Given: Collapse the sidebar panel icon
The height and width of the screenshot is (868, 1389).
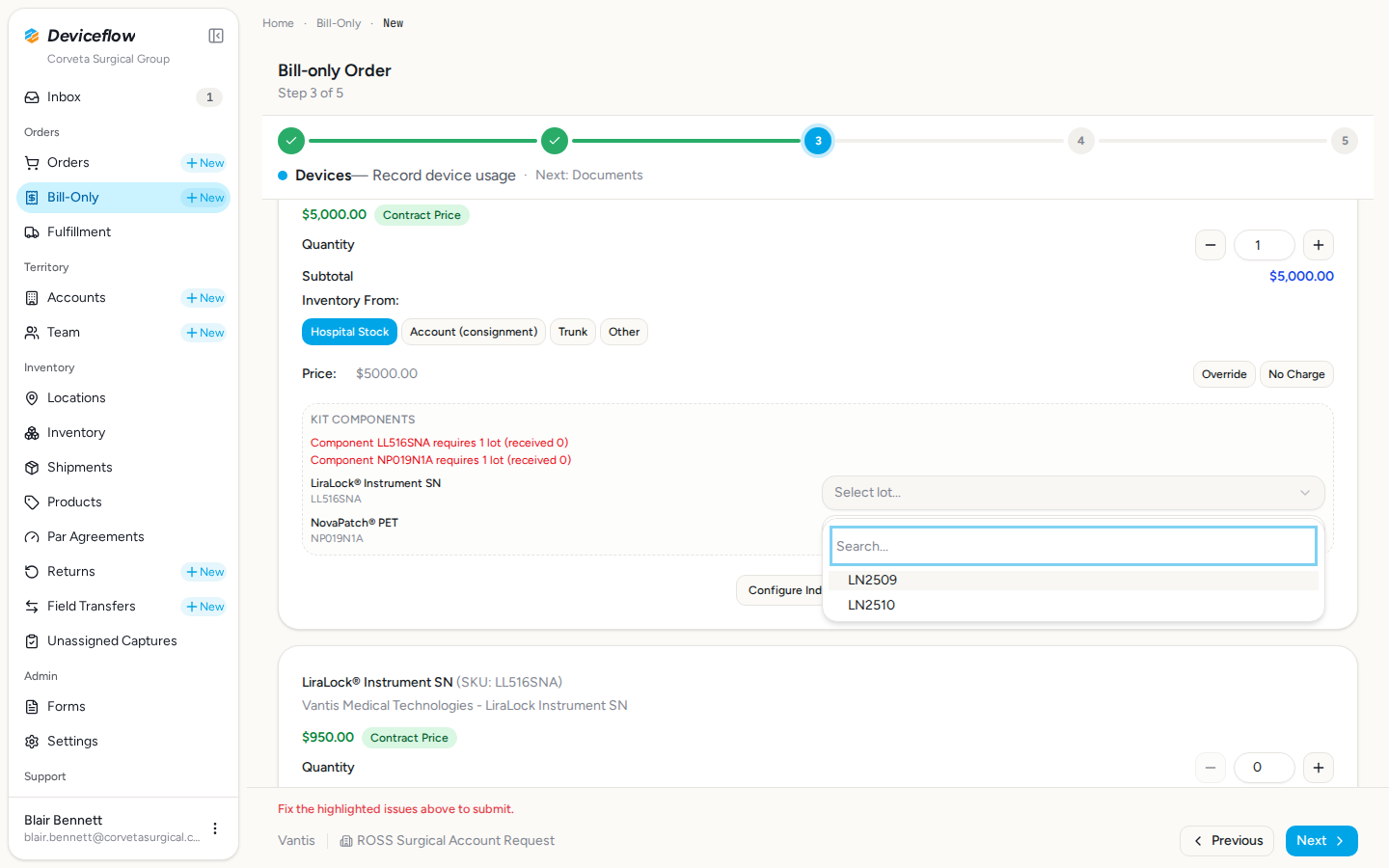Looking at the screenshot, I should (216, 36).
